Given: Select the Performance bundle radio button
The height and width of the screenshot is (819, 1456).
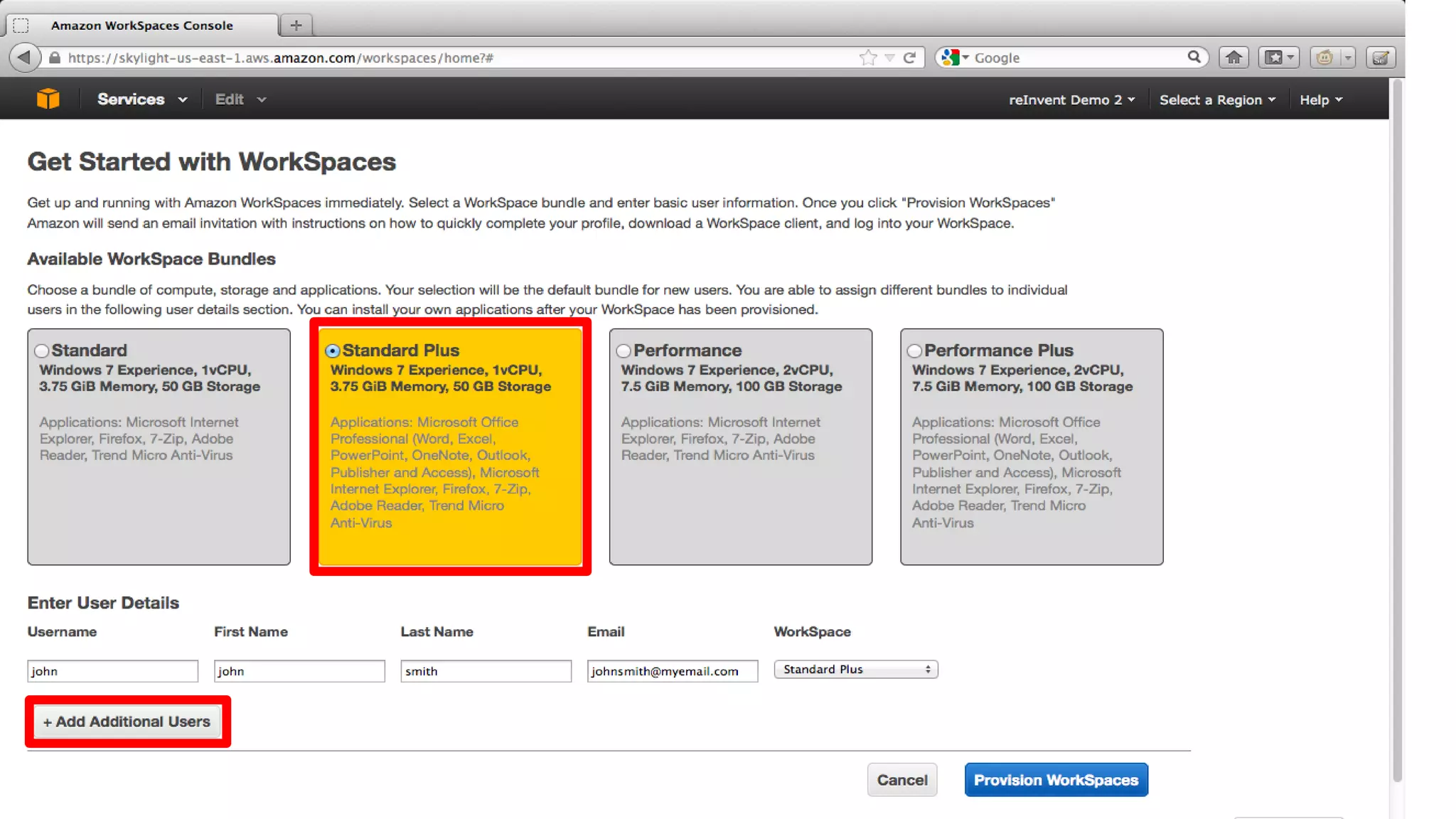Looking at the screenshot, I should click(x=623, y=351).
